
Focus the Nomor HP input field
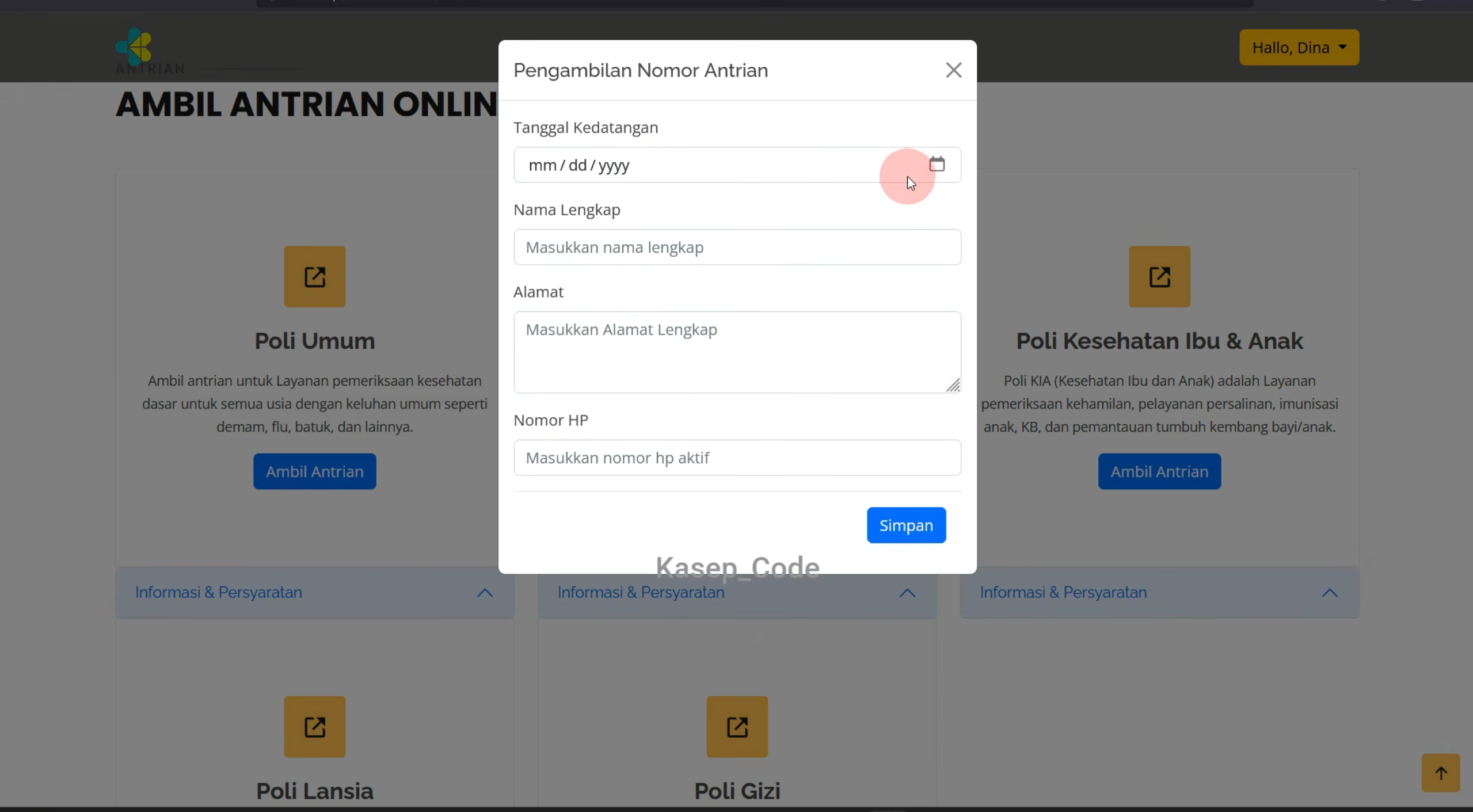[737, 458]
